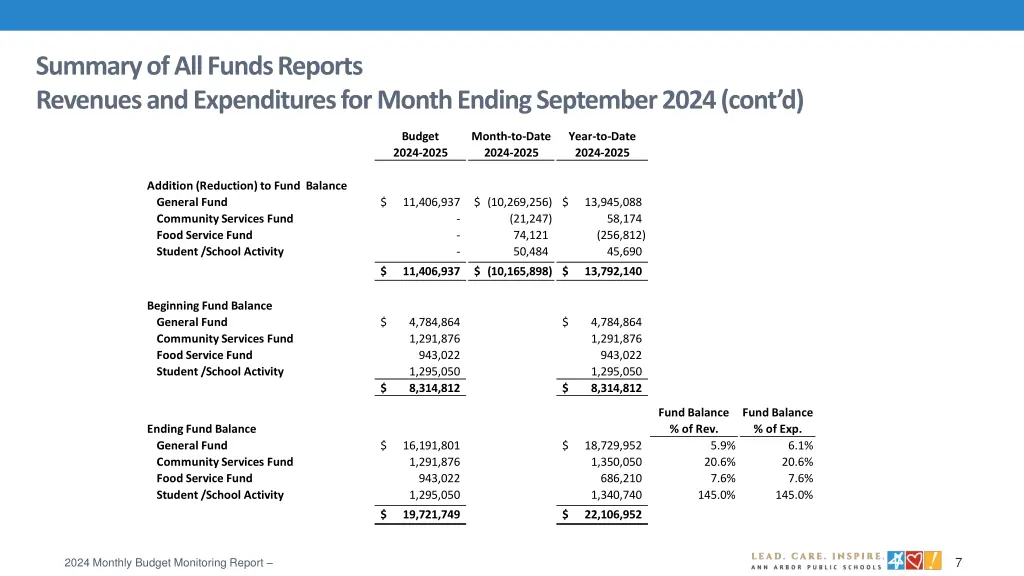Click "4,784,864" in the Budget column
1024x576 pixels.
click(x=434, y=322)
